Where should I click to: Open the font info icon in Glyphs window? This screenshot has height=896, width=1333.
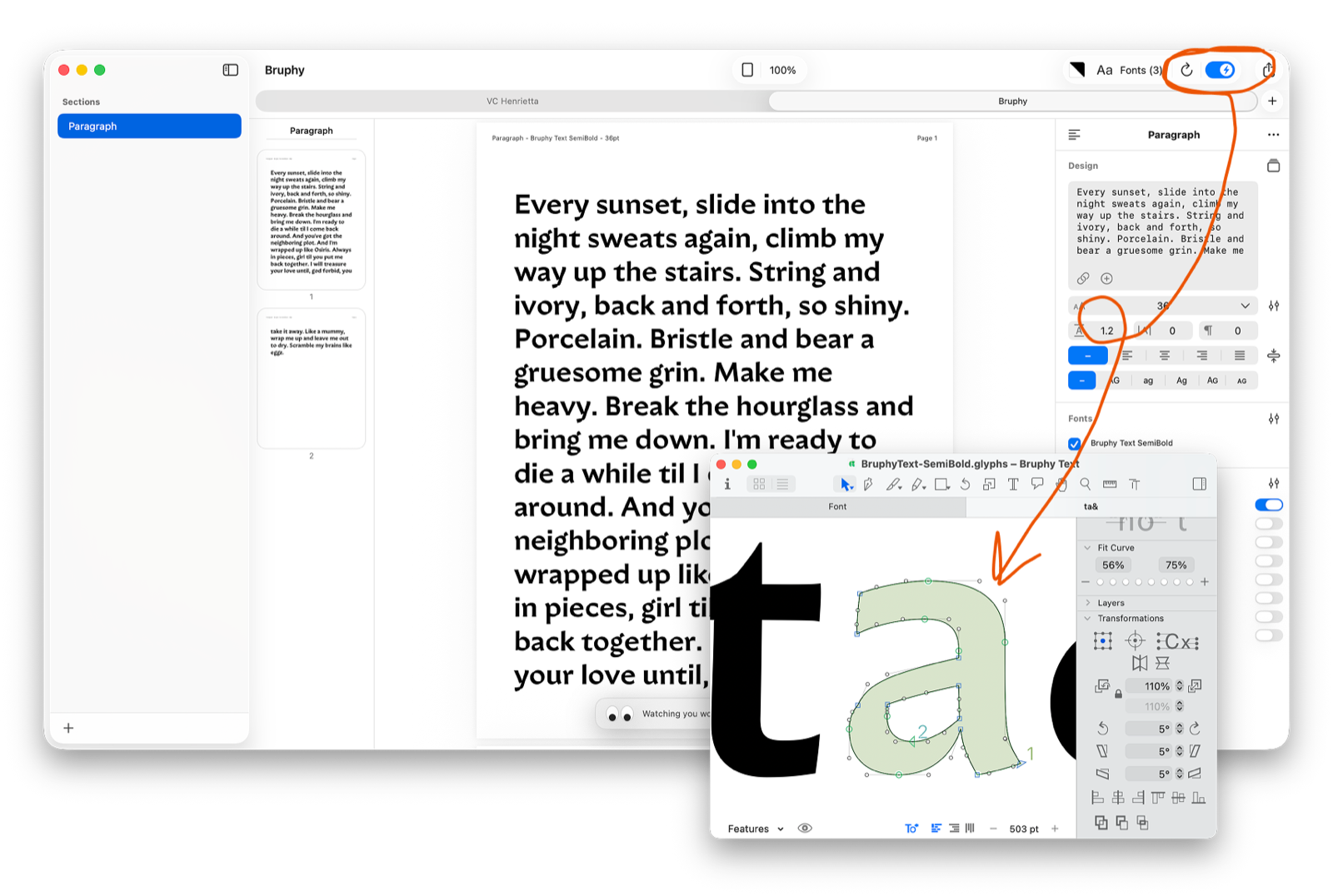tap(727, 484)
